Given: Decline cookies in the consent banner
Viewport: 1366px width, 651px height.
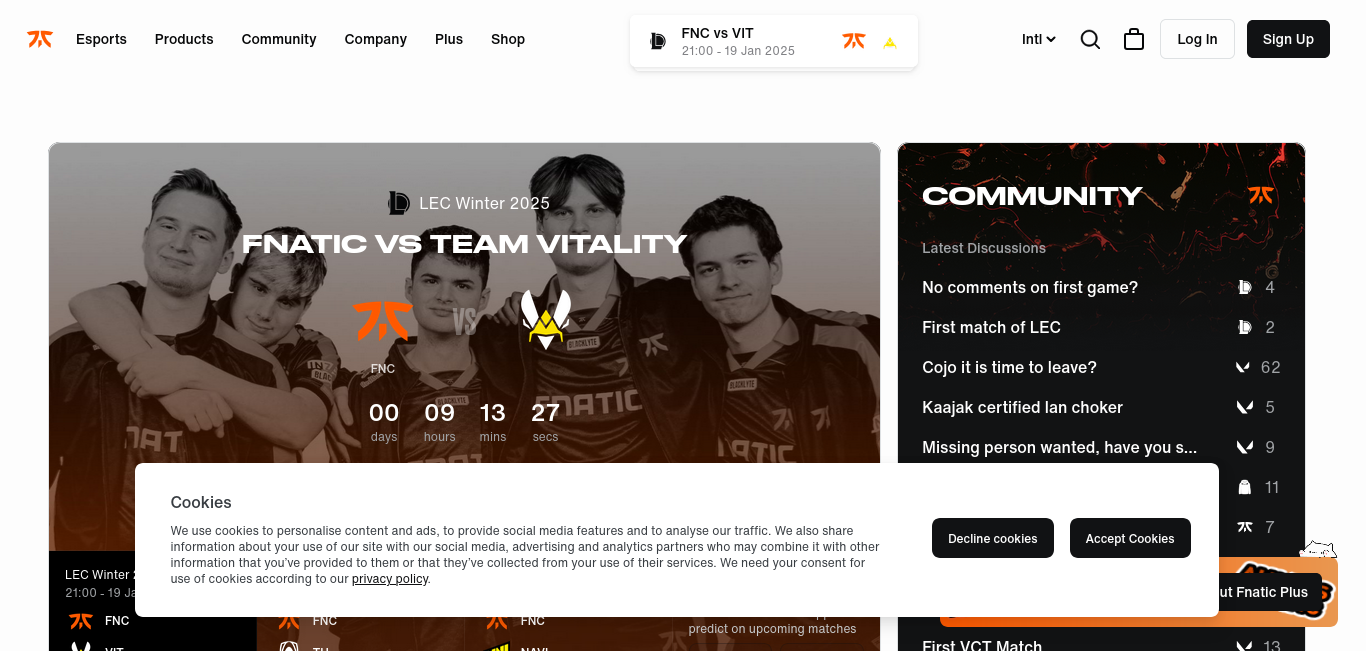Looking at the screenshot, I should click(x=993, y=538).
